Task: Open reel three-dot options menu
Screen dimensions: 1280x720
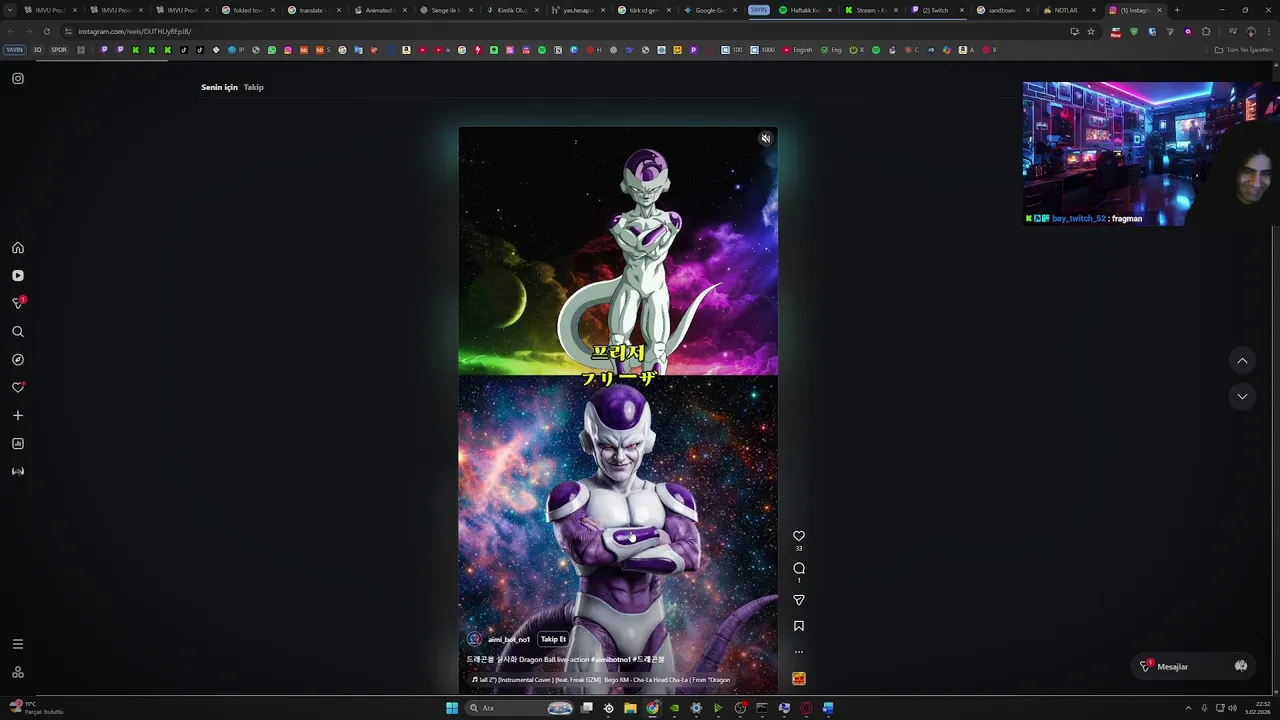Action: tap(799, 652)
